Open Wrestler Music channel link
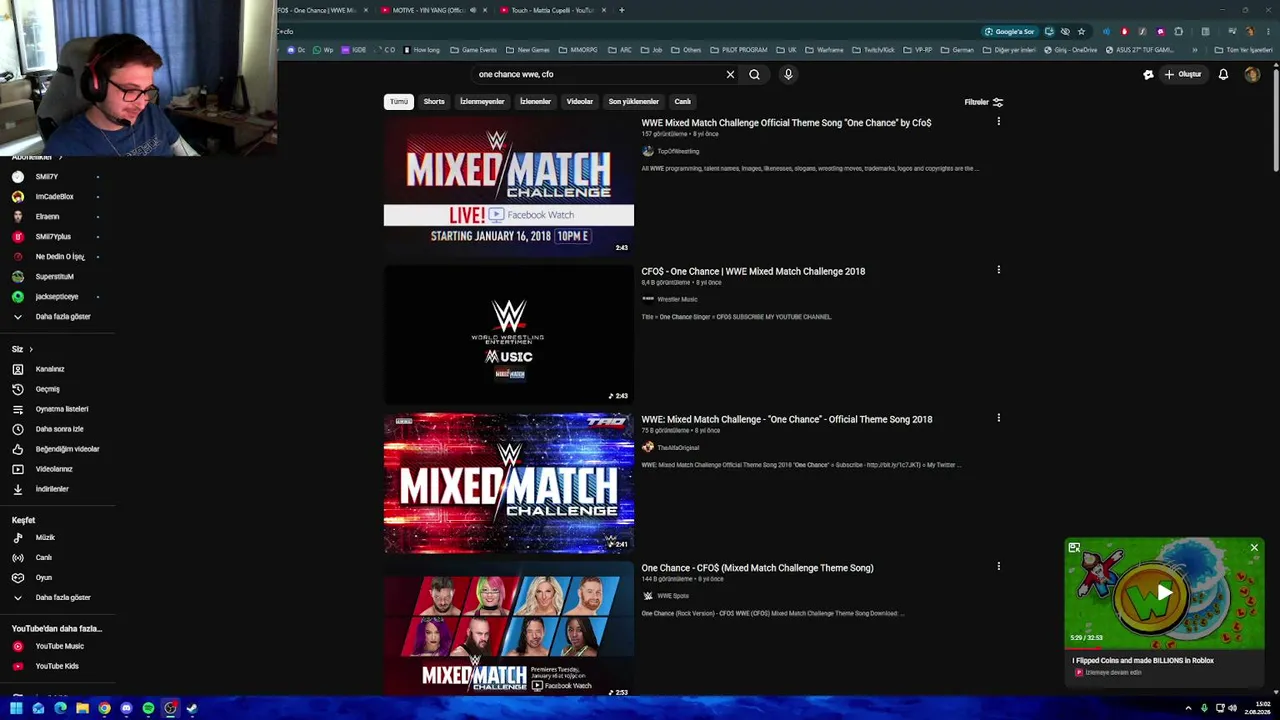Image resolution: width=1280 pixels, height=720 pixels. tap(677, 299)
